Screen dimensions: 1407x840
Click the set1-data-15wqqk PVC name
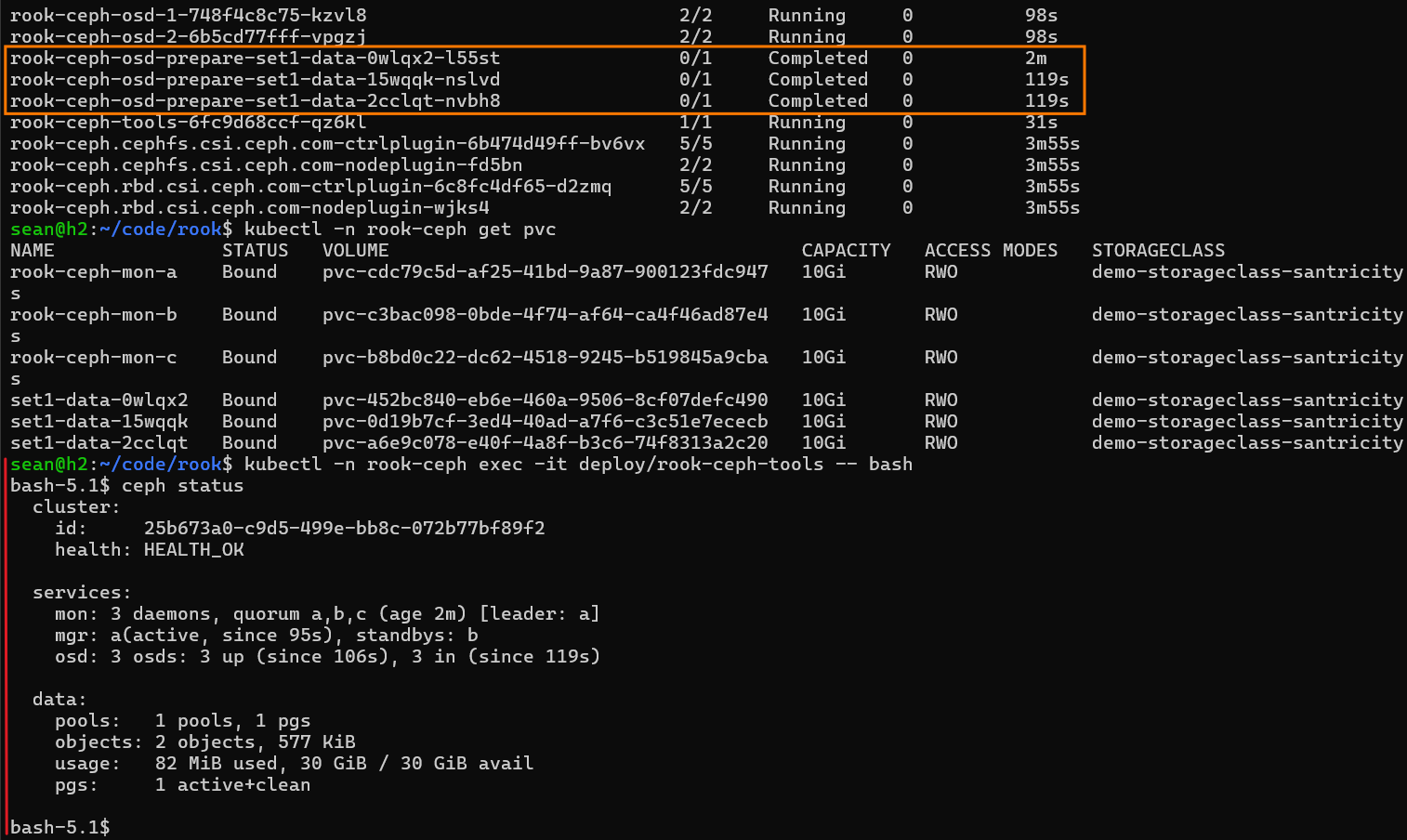99,421
